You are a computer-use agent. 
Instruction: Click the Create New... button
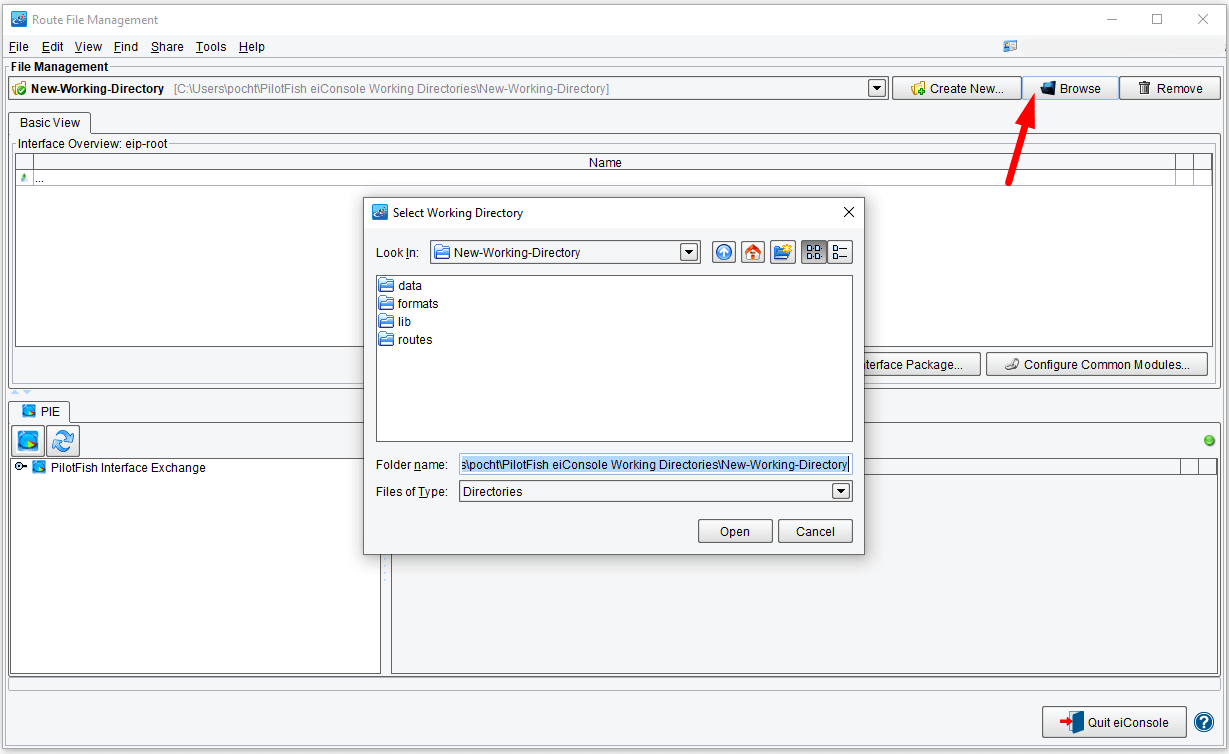[x=956, y=88]
